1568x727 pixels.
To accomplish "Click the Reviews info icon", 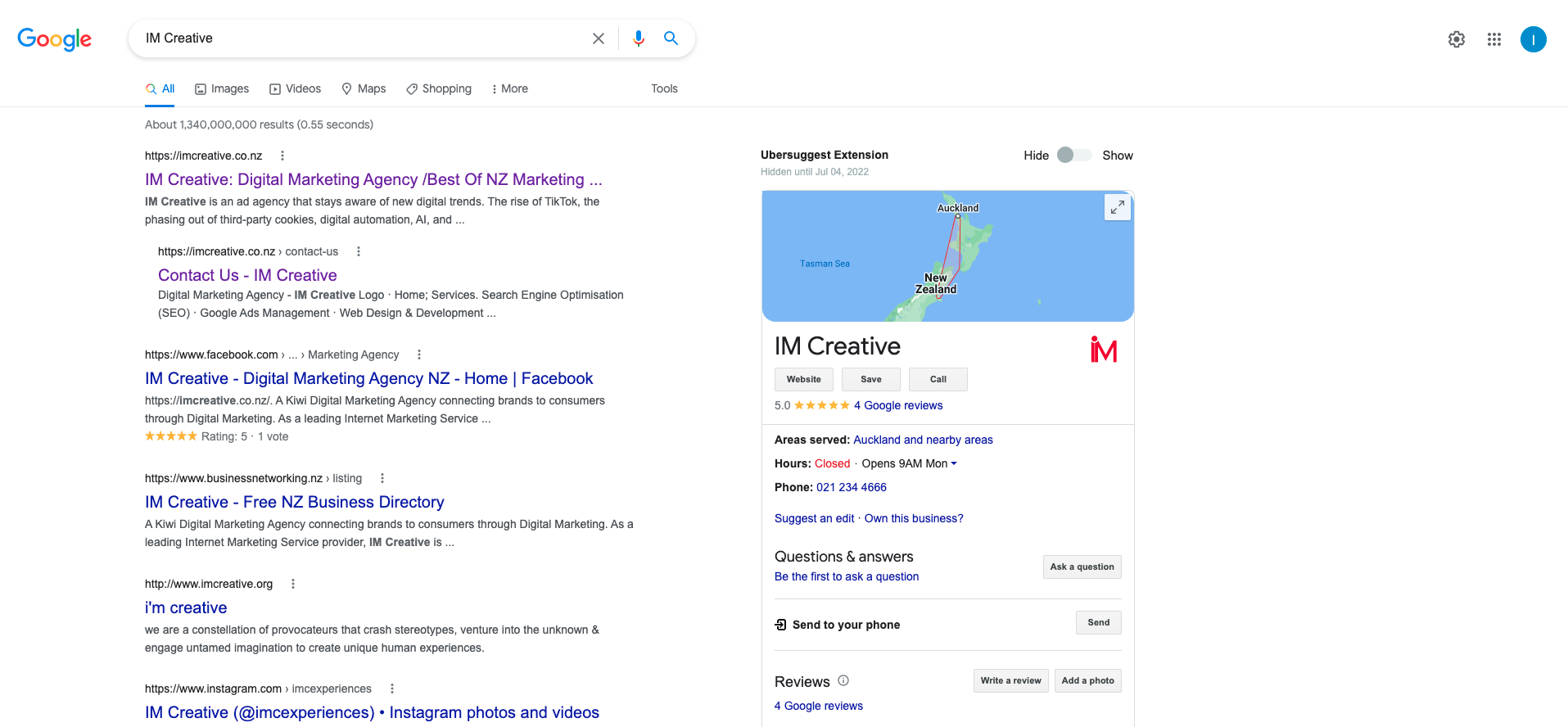I will [x=843, y=680].
